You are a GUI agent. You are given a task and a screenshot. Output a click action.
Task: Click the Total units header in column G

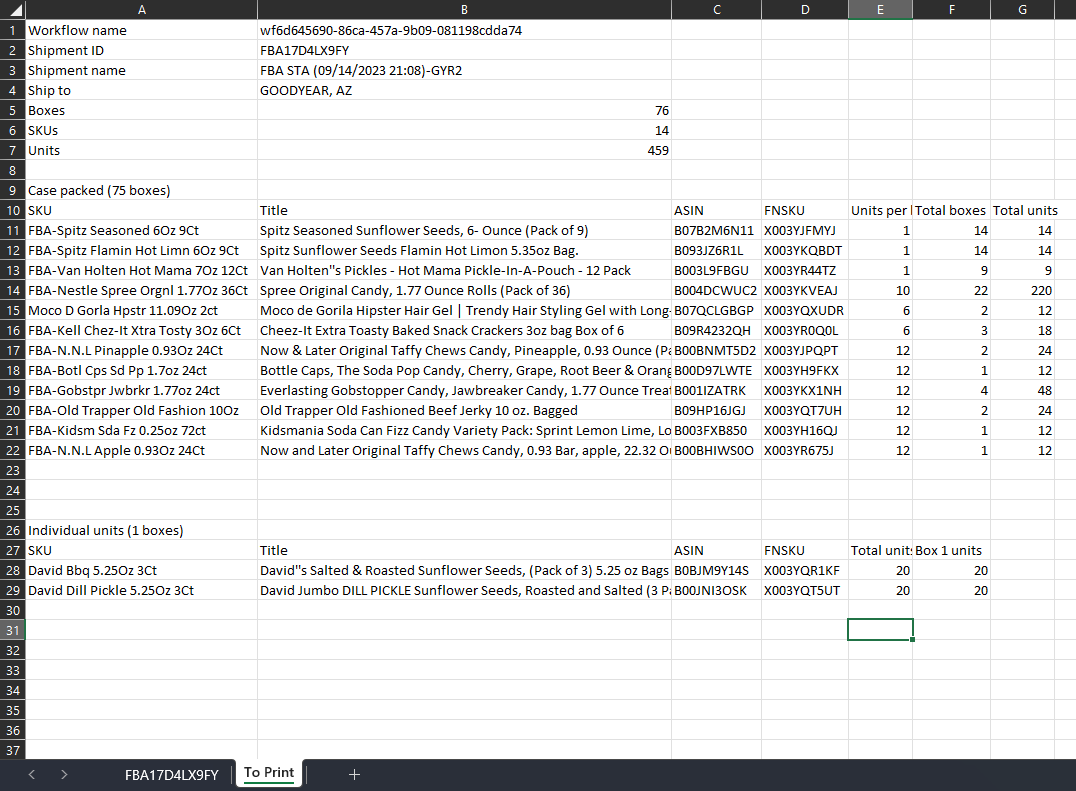point(1022,211)
